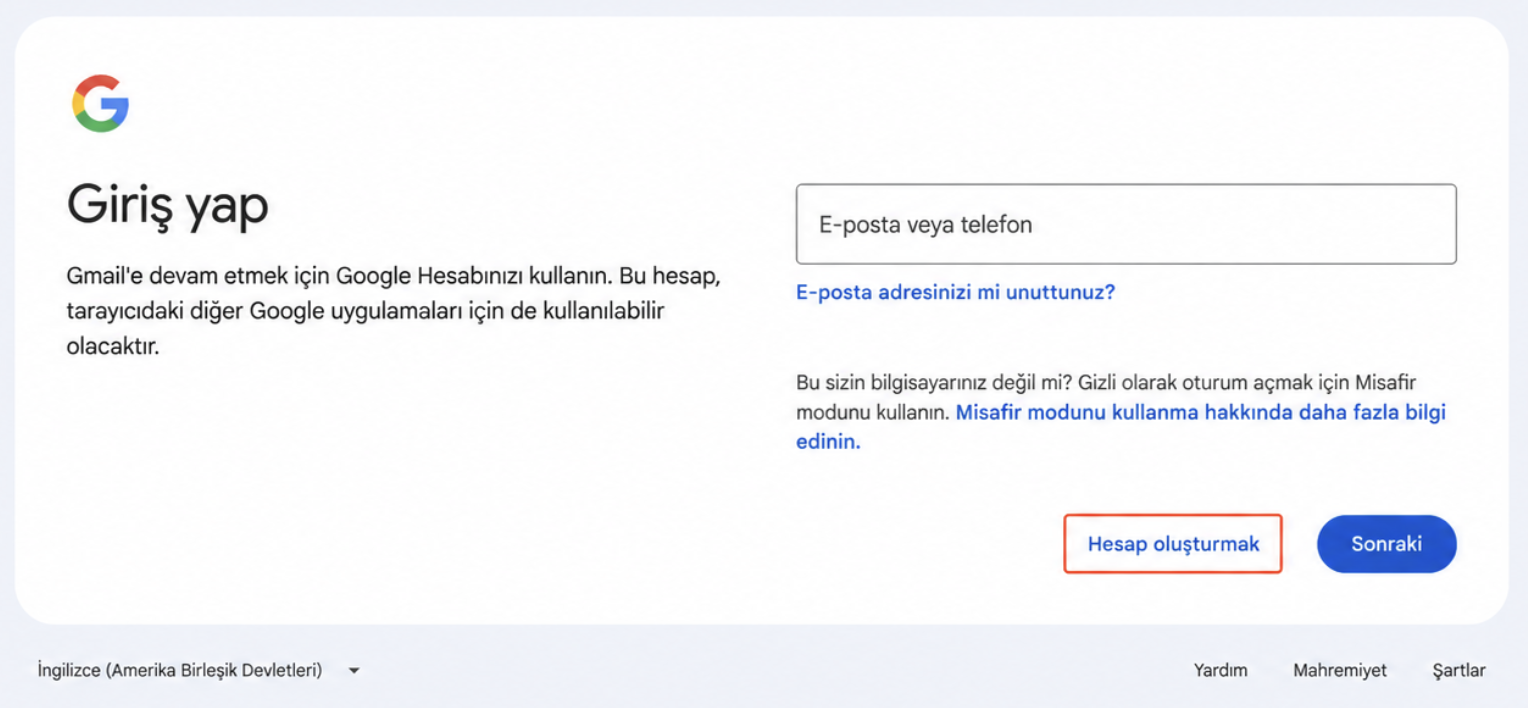Open 'E-posta adresinizi mi unuttunuz?' link
Screen dimensions: 1528x708
(955, 292)
